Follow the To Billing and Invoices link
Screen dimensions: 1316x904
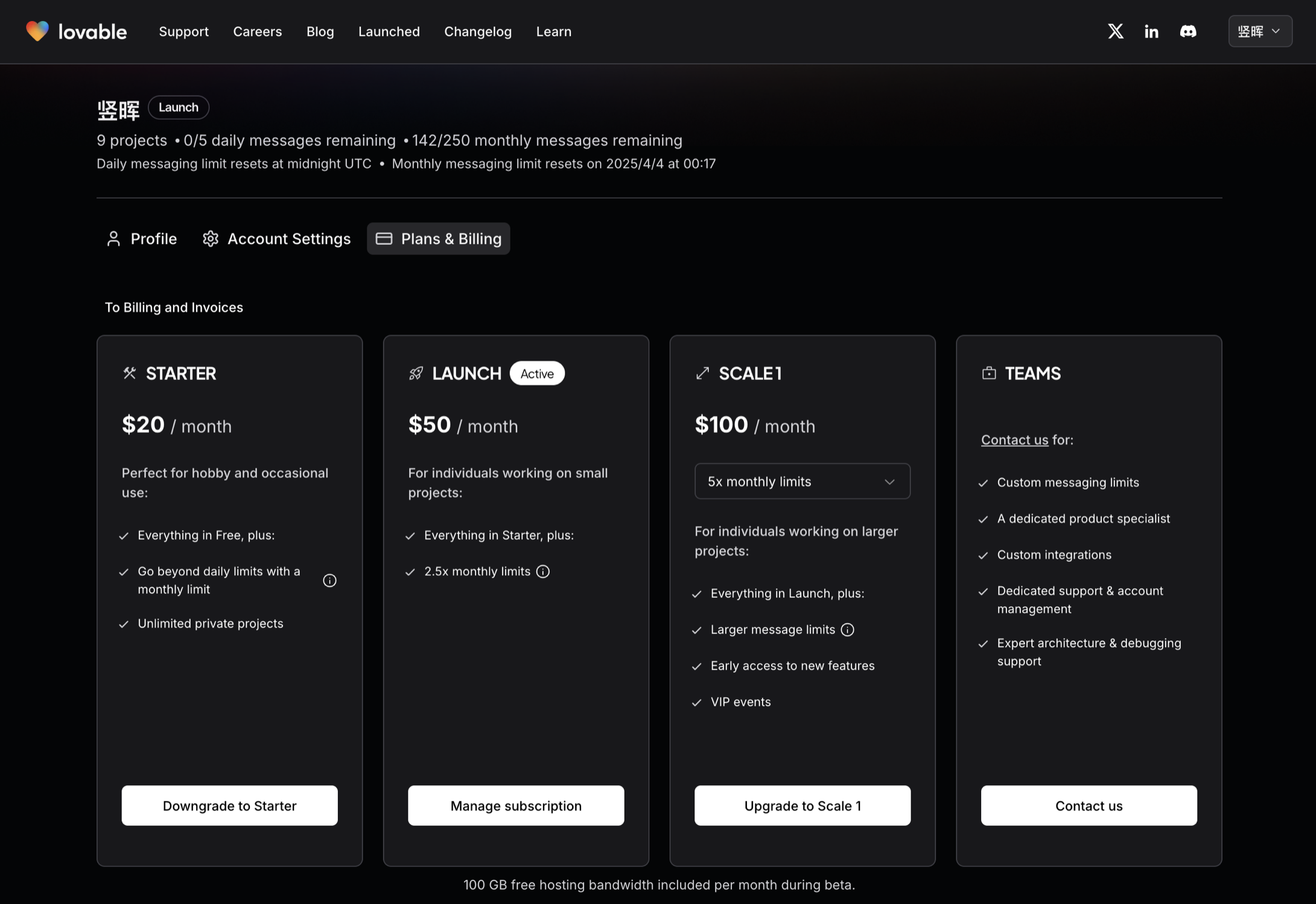174,308
